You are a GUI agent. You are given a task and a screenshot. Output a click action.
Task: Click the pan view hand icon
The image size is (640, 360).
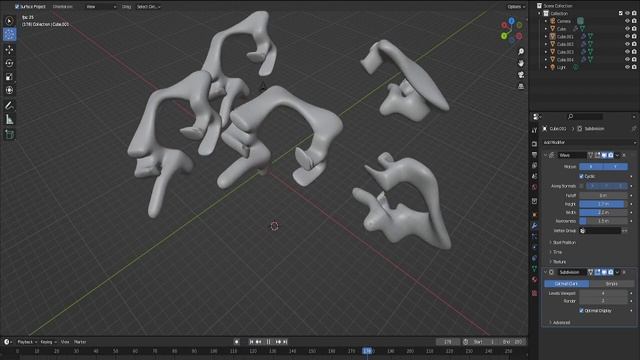pos(521,63)
